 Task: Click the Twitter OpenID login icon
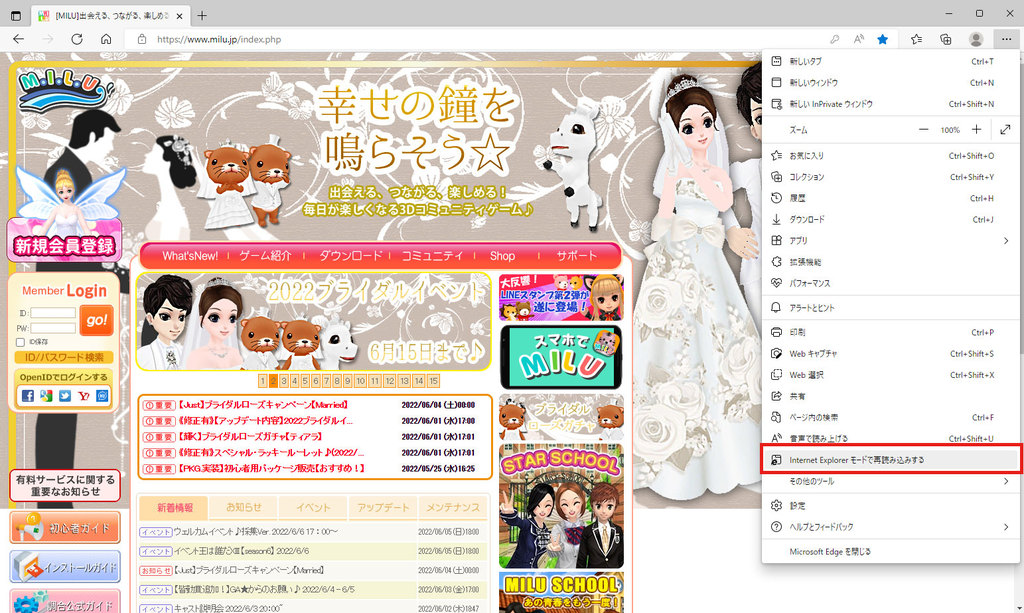[65, 395]
